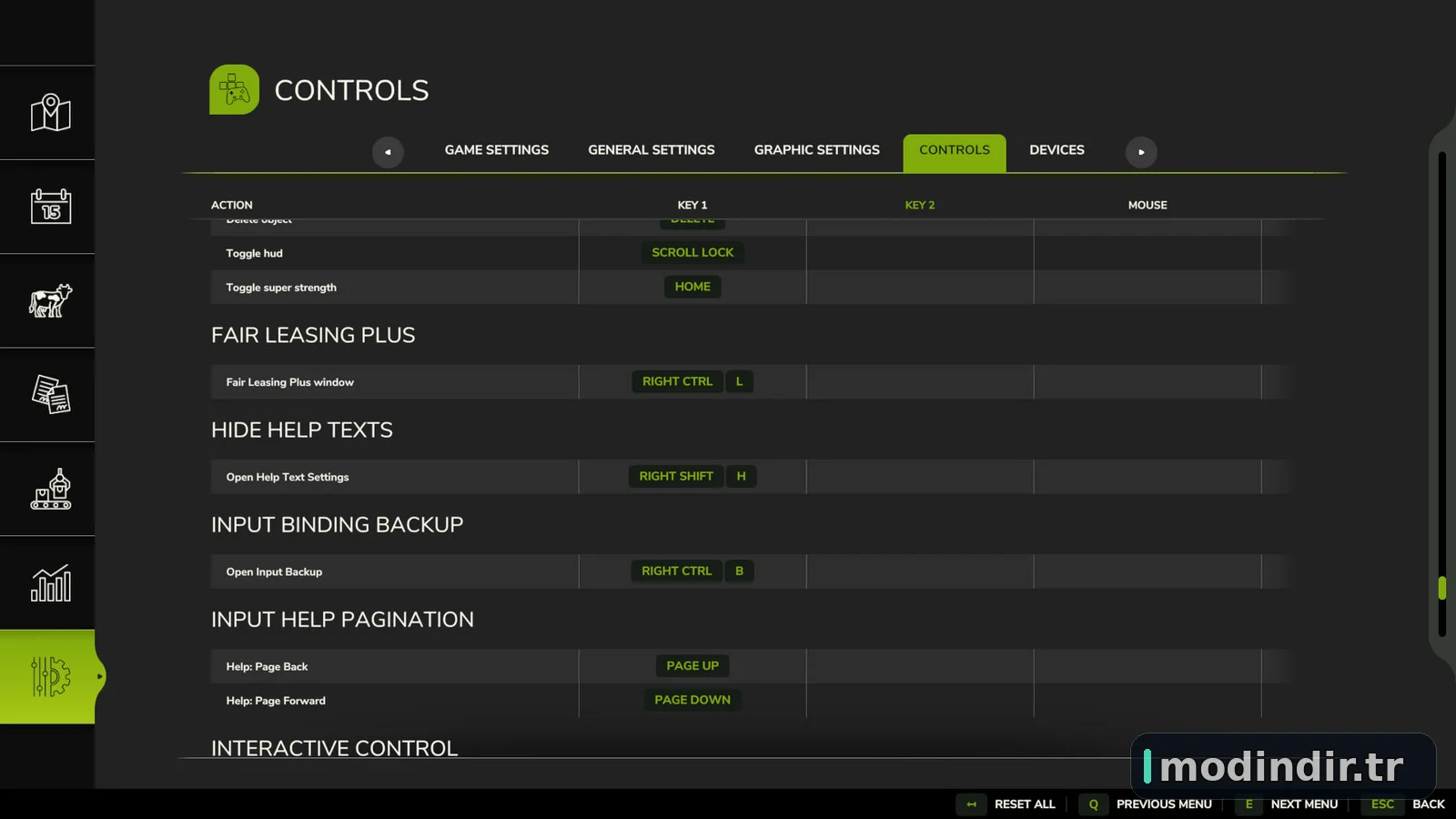Open the Devices tab
The height and width of the screenshot is (819, 1456).
[1057, 150]
